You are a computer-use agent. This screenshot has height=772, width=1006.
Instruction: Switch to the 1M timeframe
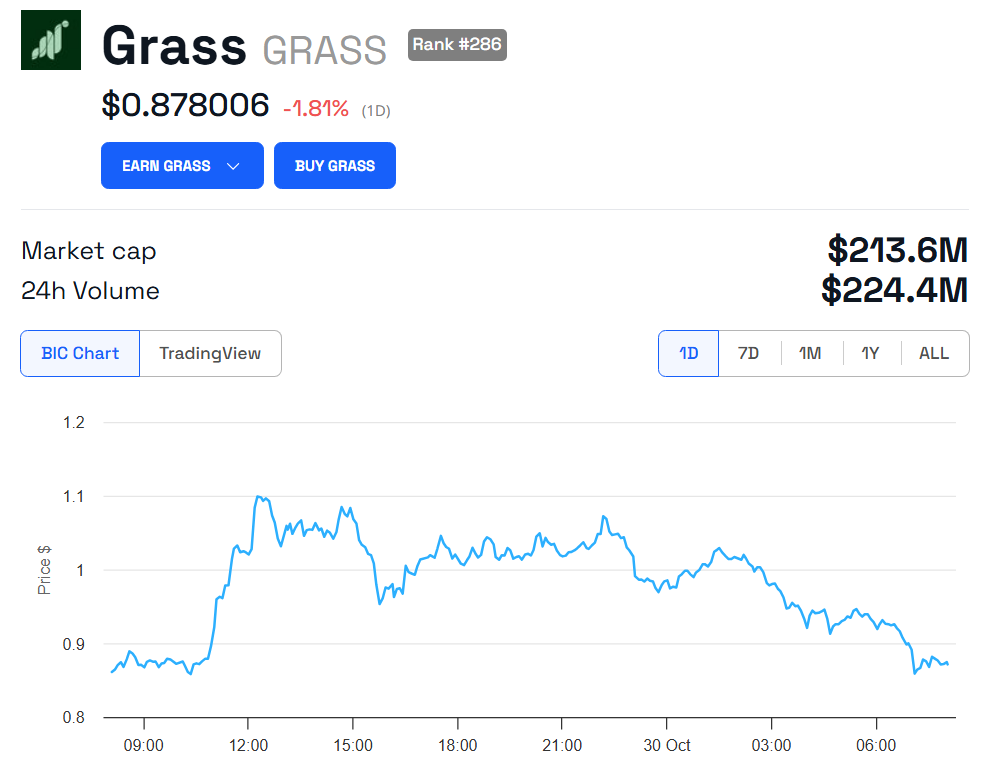point(810,353)
